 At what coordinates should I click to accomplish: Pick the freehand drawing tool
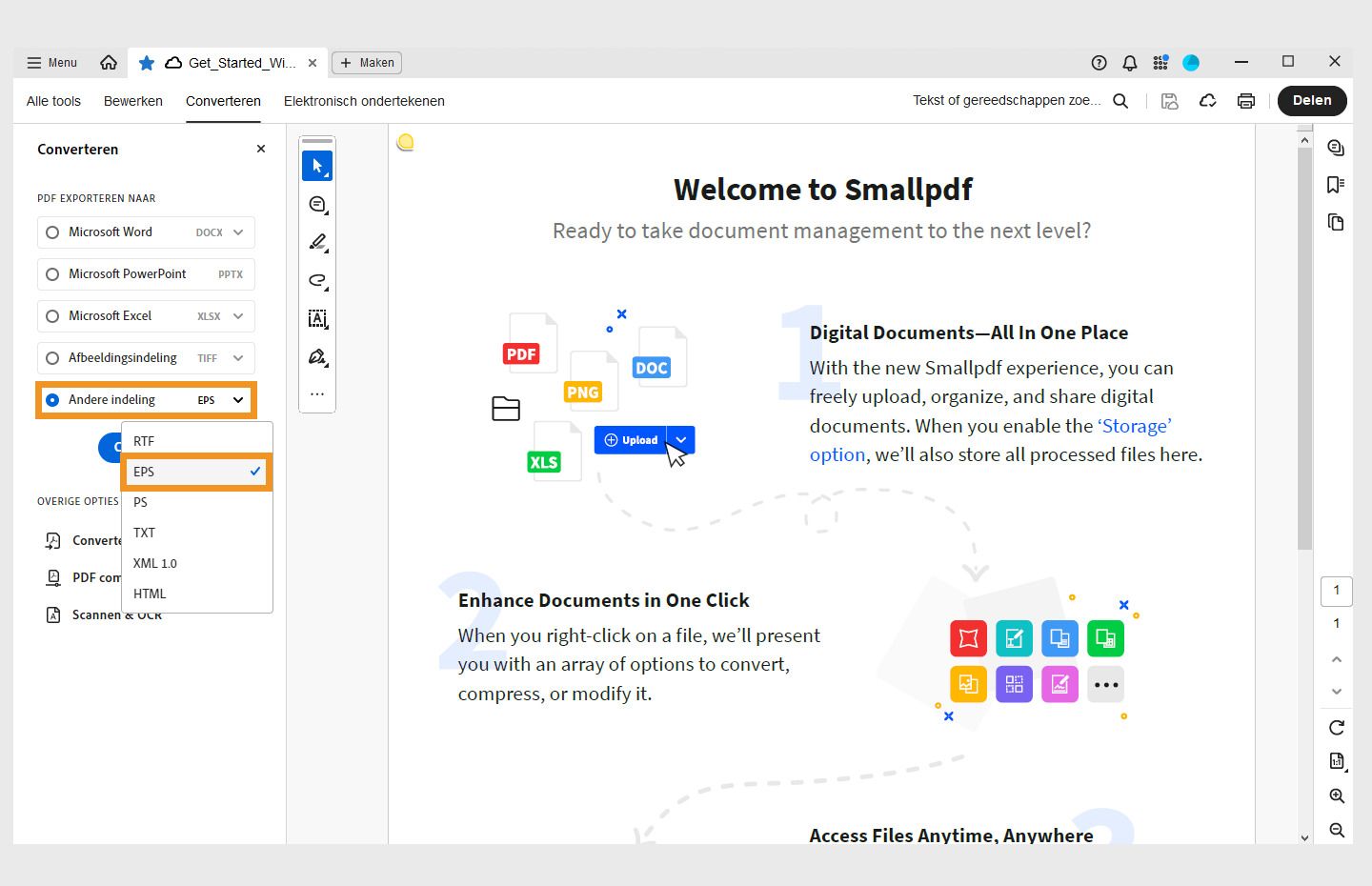(317, 280)
